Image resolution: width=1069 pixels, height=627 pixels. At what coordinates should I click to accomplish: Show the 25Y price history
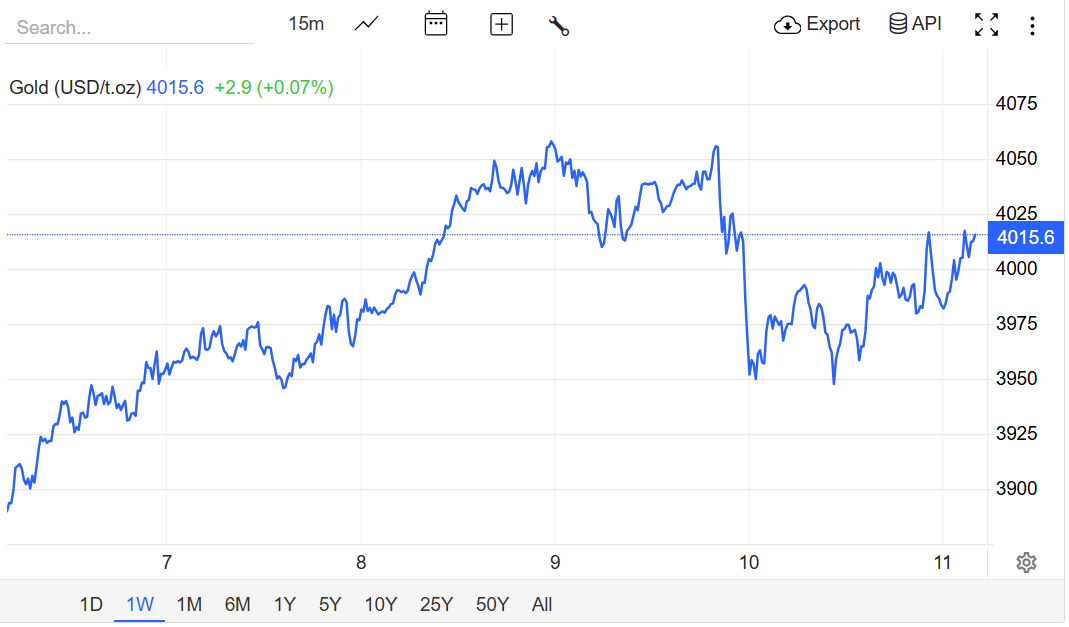pyautogui.click(x=437, y=604)
